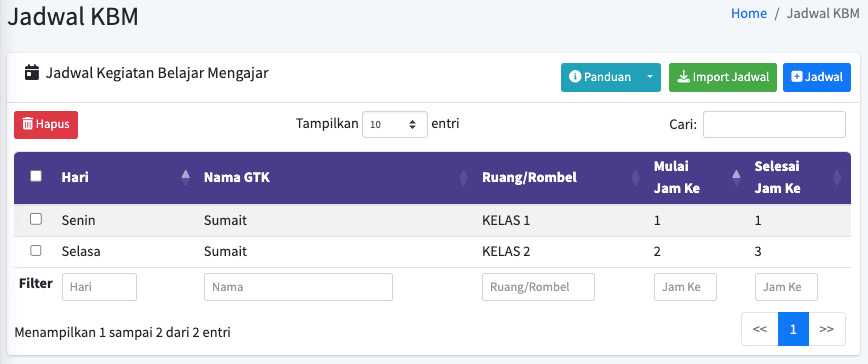This screenshot has width=868, height=364.
Task: Add a new Jadwal with the blue button
Action: [x=817, y=77]
